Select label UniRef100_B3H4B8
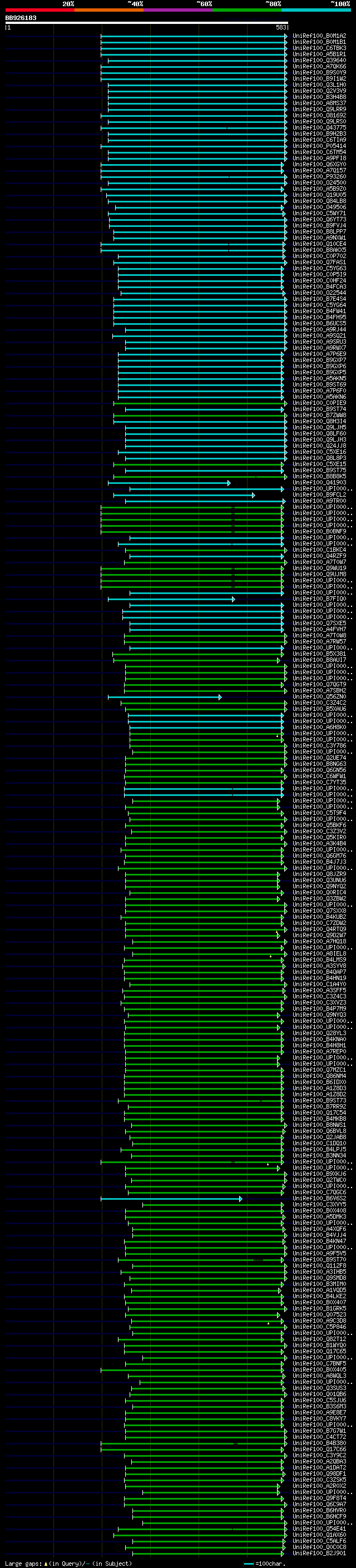Image resolution: width=356 pixels, height=1568 pixels. pyautogui.click(x=319, y=97)
